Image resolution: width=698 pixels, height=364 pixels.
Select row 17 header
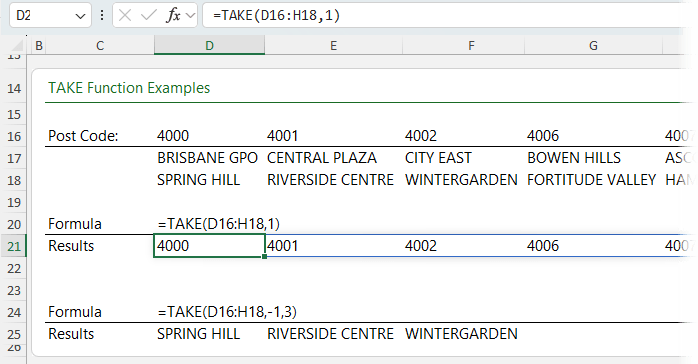[14, 158]
